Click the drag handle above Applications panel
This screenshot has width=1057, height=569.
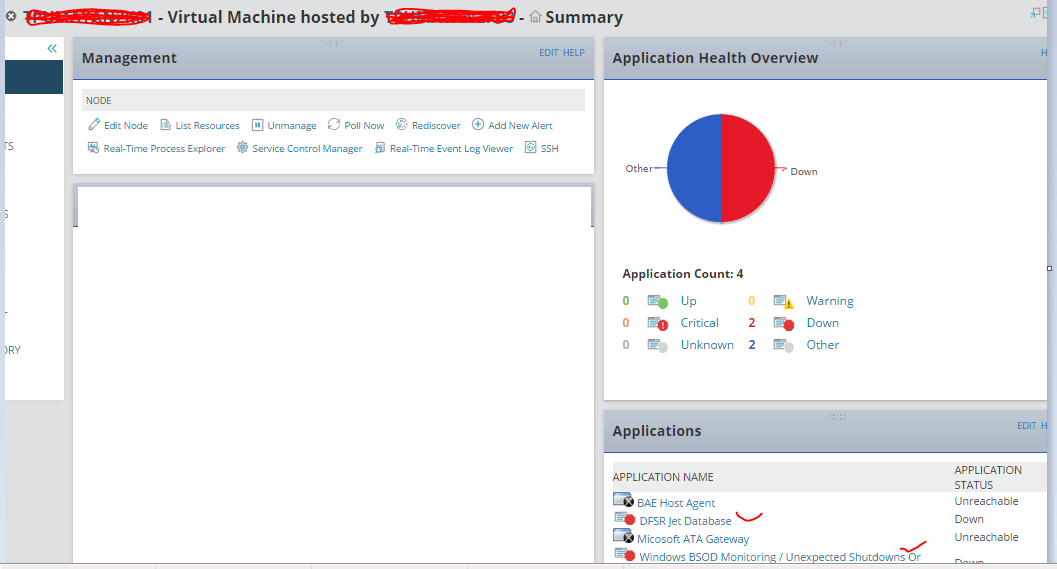[837, 417]
